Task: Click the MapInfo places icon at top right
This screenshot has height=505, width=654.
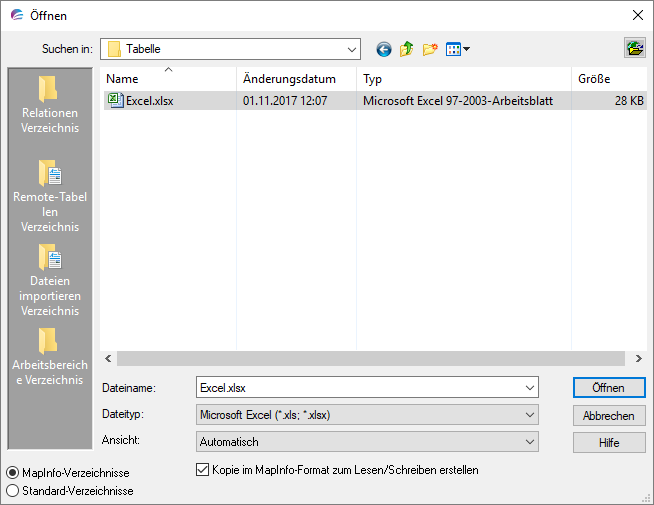Action: tap(635, 48)
